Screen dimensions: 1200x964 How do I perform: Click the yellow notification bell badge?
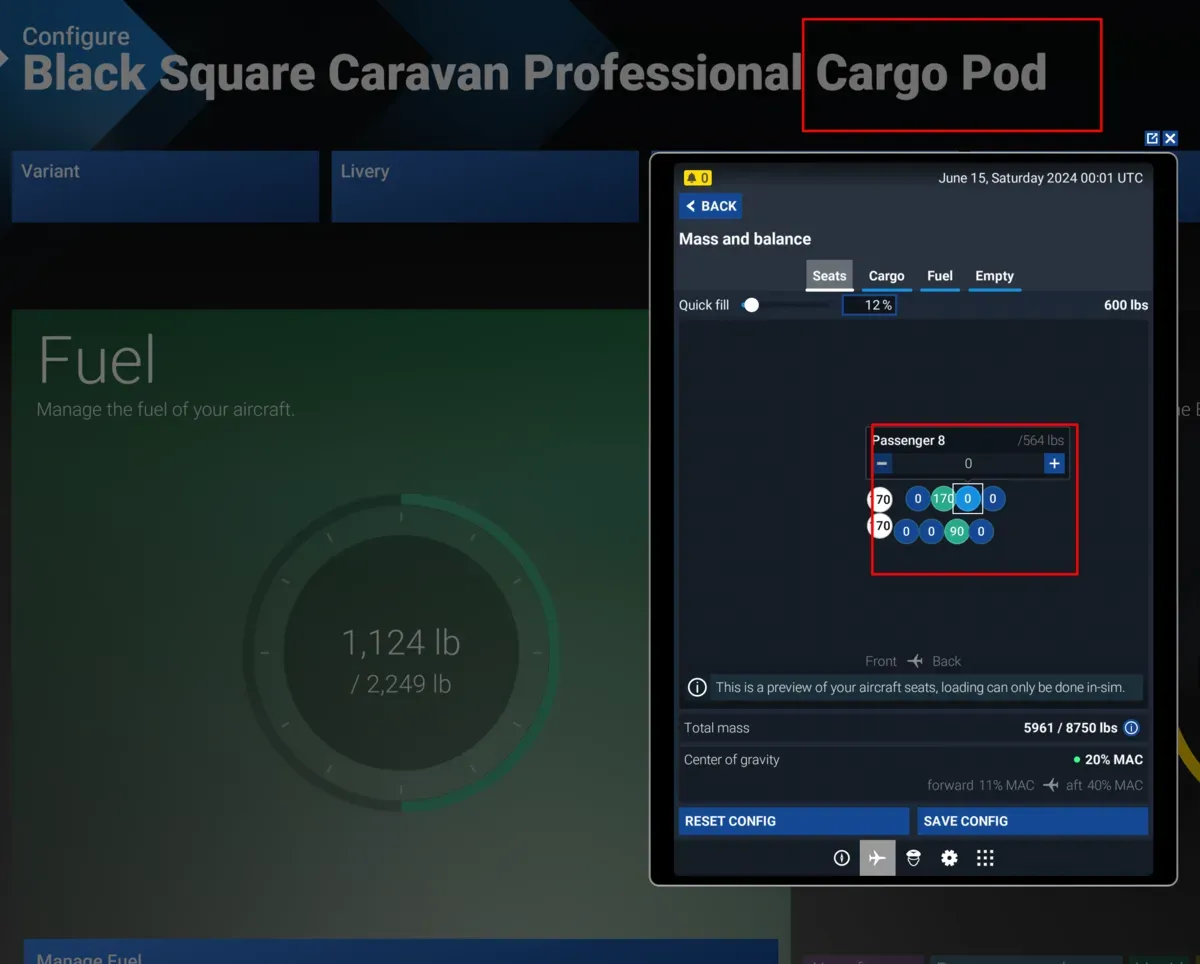point(697,178)
